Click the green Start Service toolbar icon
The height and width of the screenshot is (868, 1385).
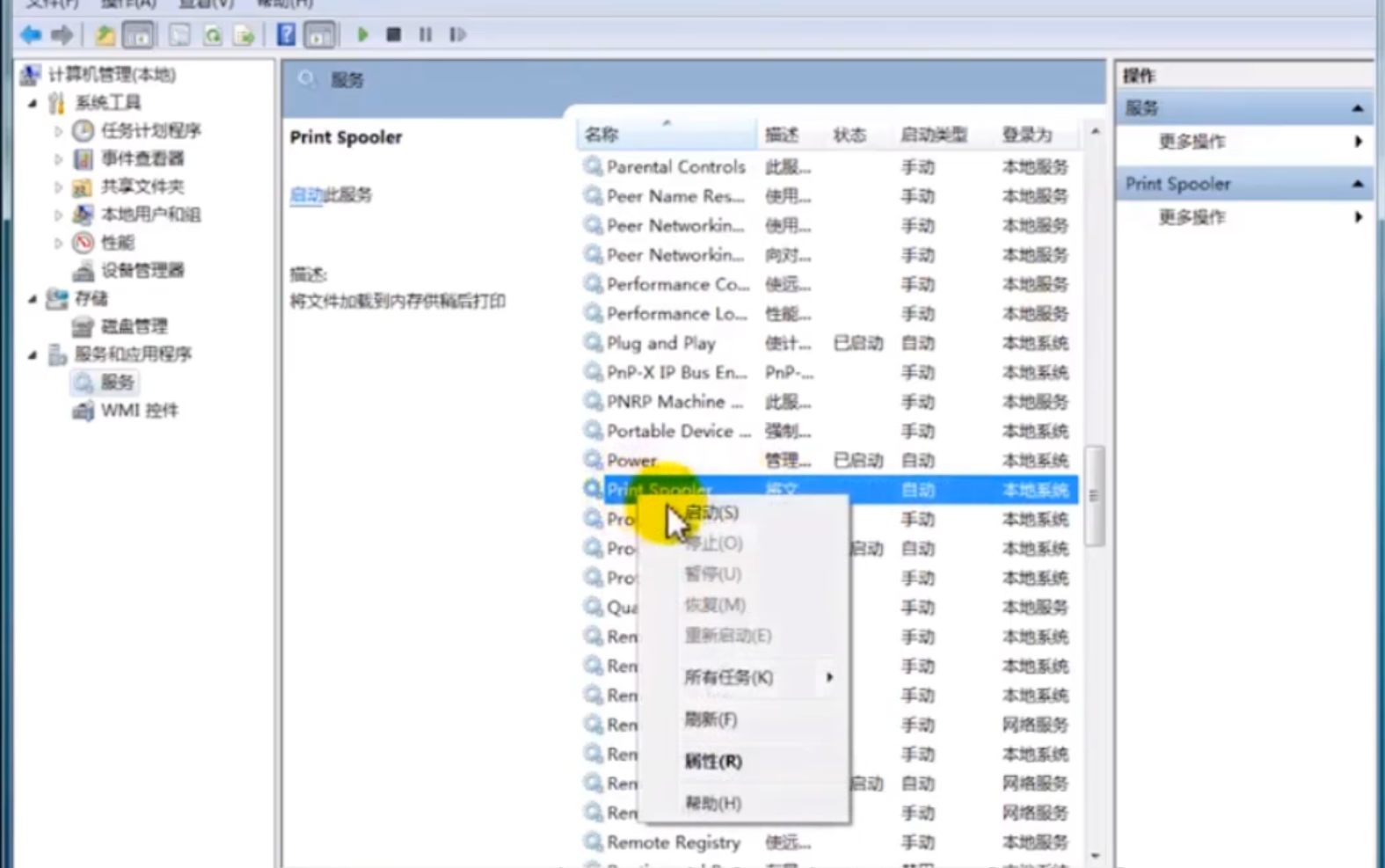pos(362,34)
